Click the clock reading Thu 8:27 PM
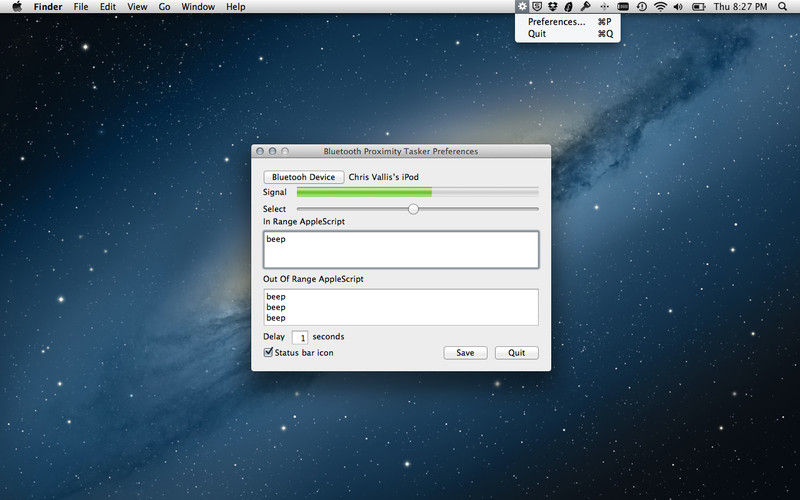Screen dimensions: 800x500 [x=740, y=7]
